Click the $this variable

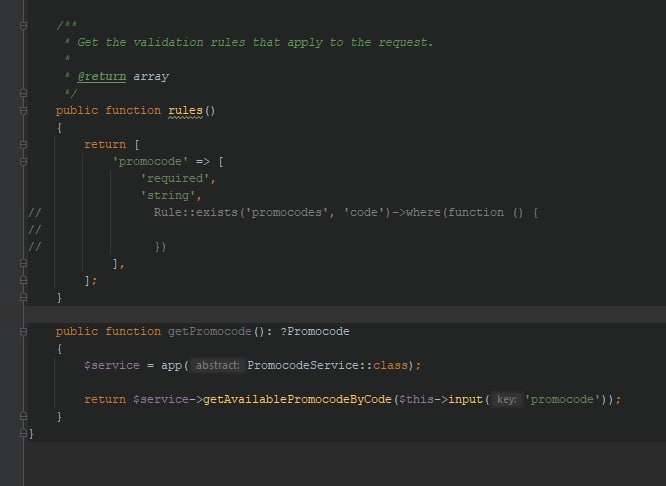416,399
